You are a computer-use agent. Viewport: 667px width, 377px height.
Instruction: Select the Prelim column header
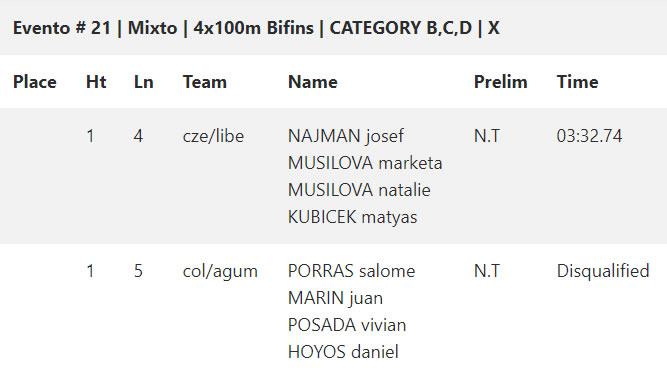[x=500, y=82]
